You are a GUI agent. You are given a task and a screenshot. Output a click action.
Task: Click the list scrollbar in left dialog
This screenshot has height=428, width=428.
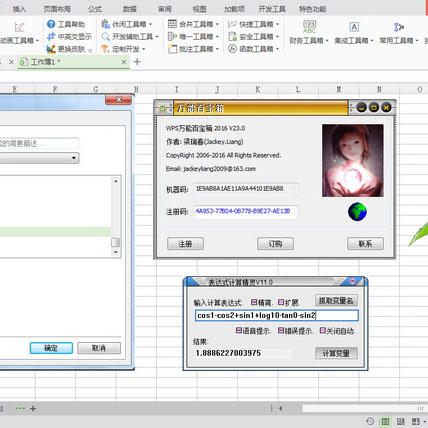(116, 216)
